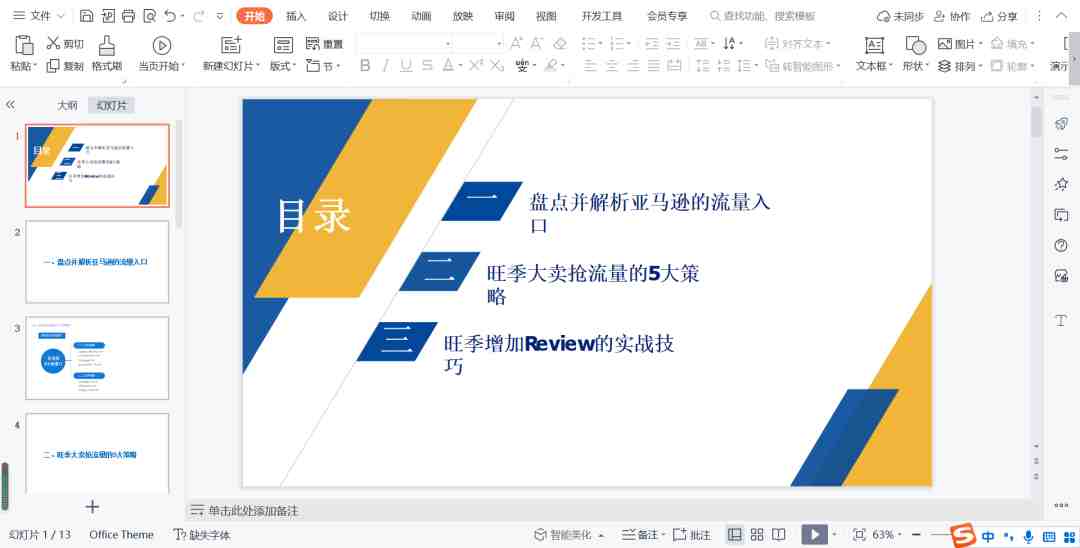The height and width of the screenshot is (548, 1080).
Task: Open Print Preview from quick access bar
Action: [x=149, y=16]
